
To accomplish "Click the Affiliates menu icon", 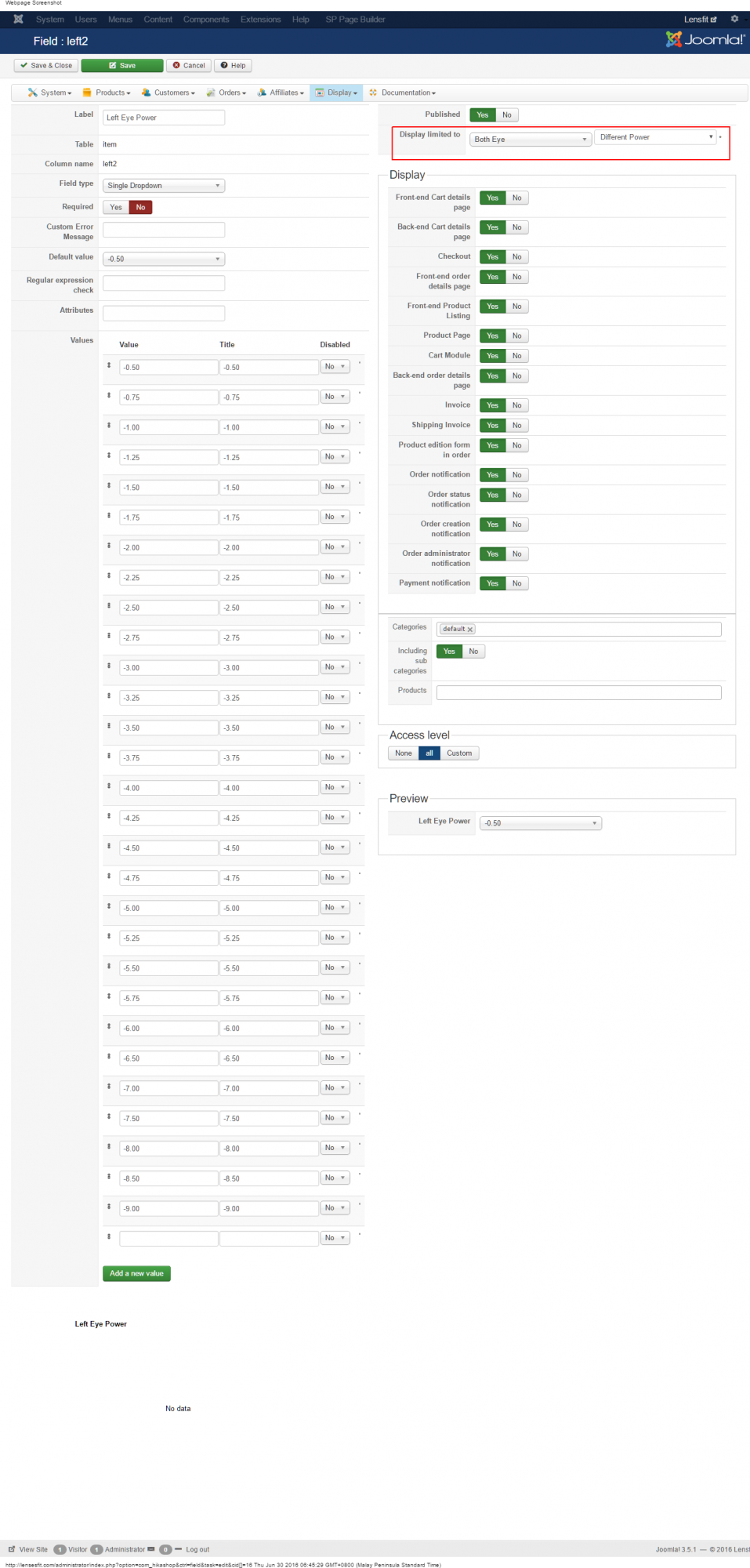I will point(262,93).
